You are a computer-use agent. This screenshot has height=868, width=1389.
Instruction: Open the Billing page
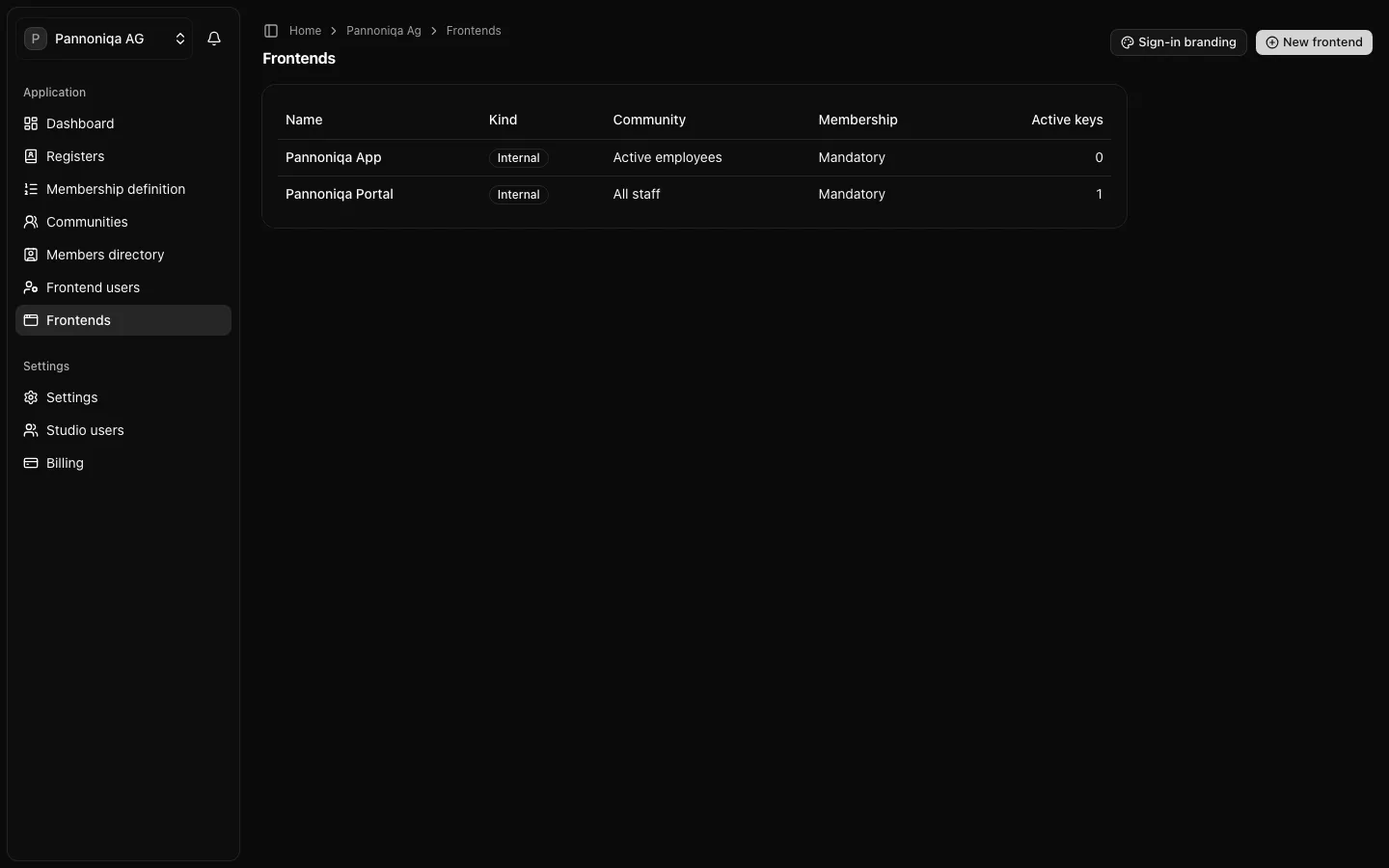click(123, 463)
